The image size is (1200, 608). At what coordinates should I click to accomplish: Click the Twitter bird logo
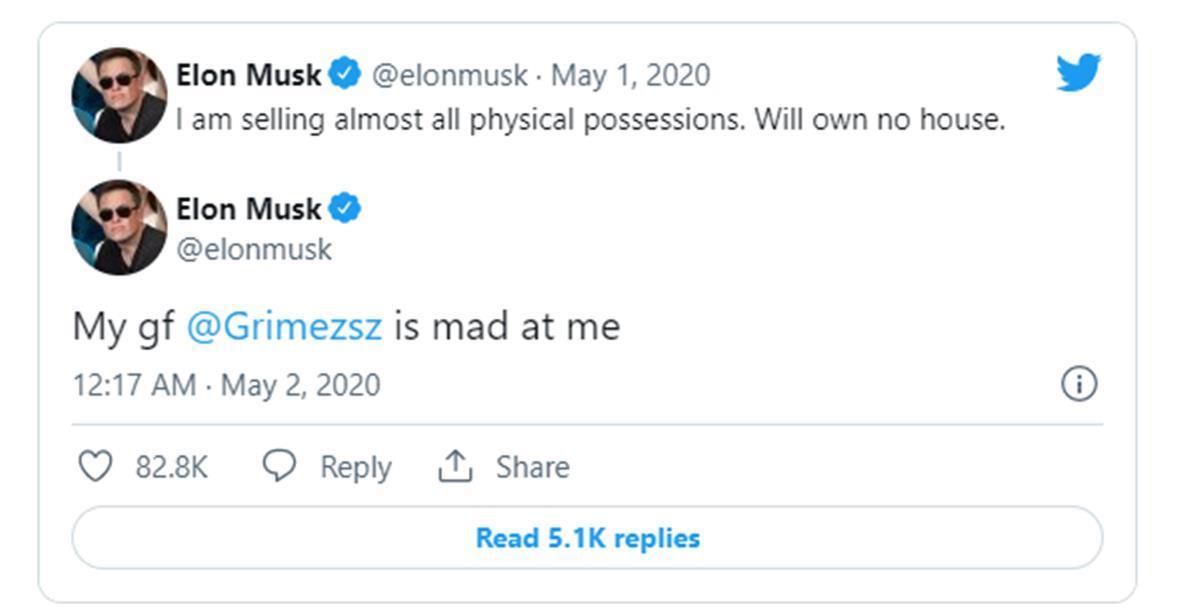pyautogui.click(x=1078, y=73)
